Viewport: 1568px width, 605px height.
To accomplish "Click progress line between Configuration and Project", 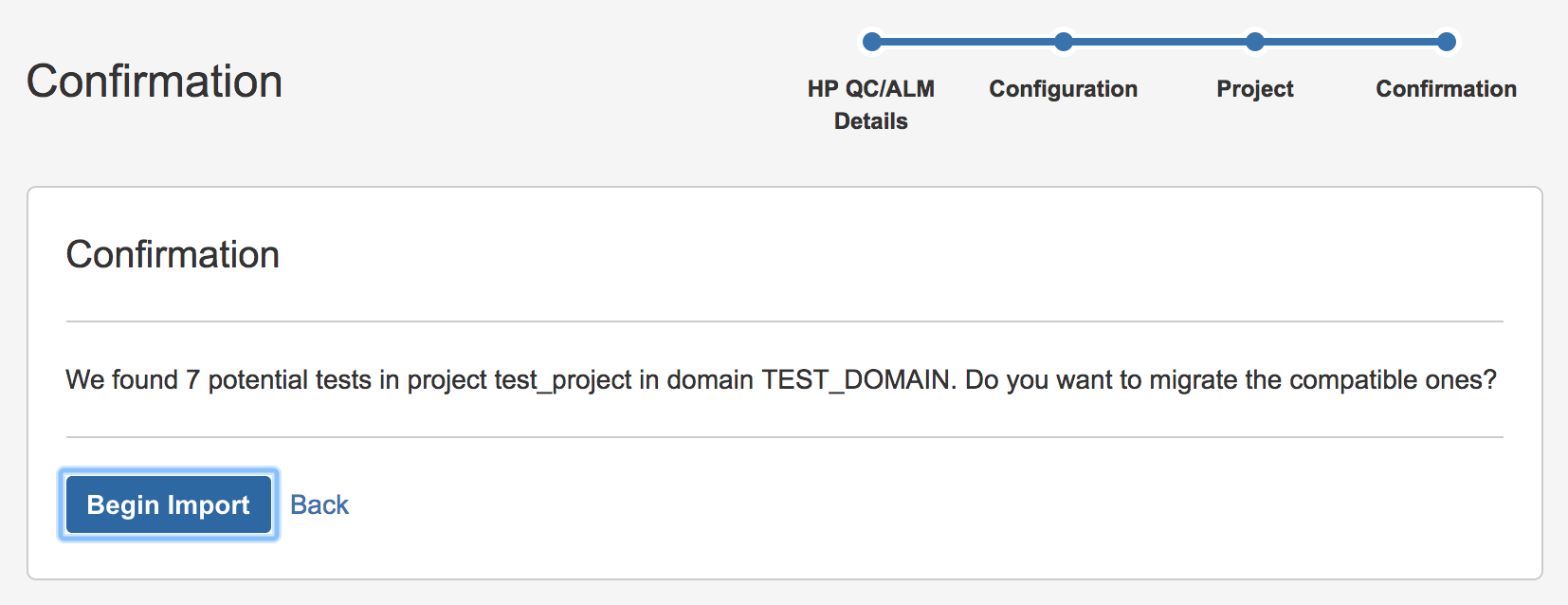I will [1159, 42].
